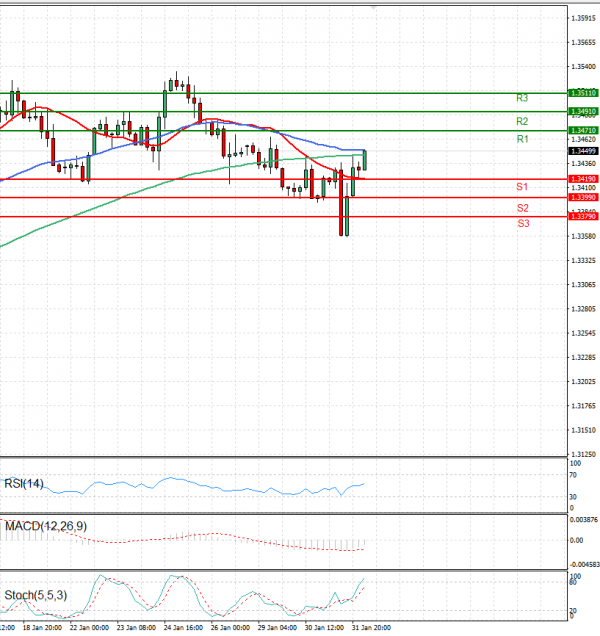
Task: Click the 1.31765 price axis value
Action: 583,406
